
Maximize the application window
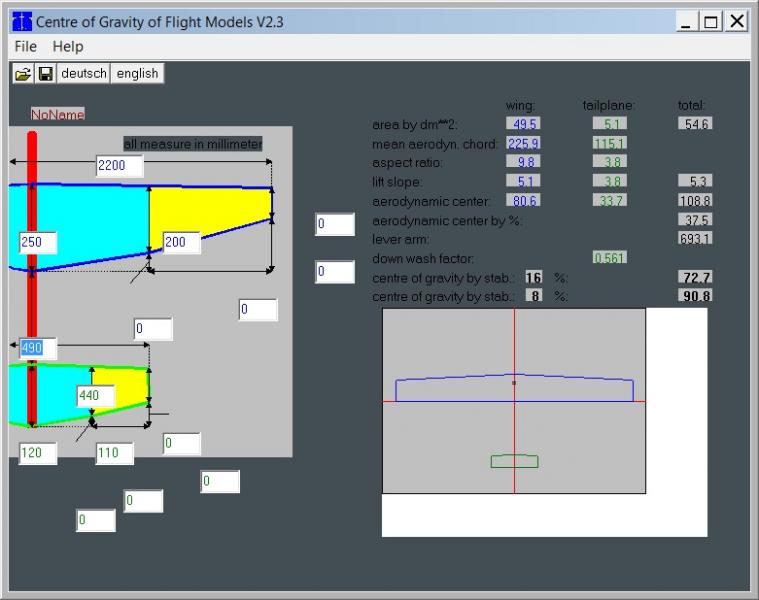coord(710,21)
